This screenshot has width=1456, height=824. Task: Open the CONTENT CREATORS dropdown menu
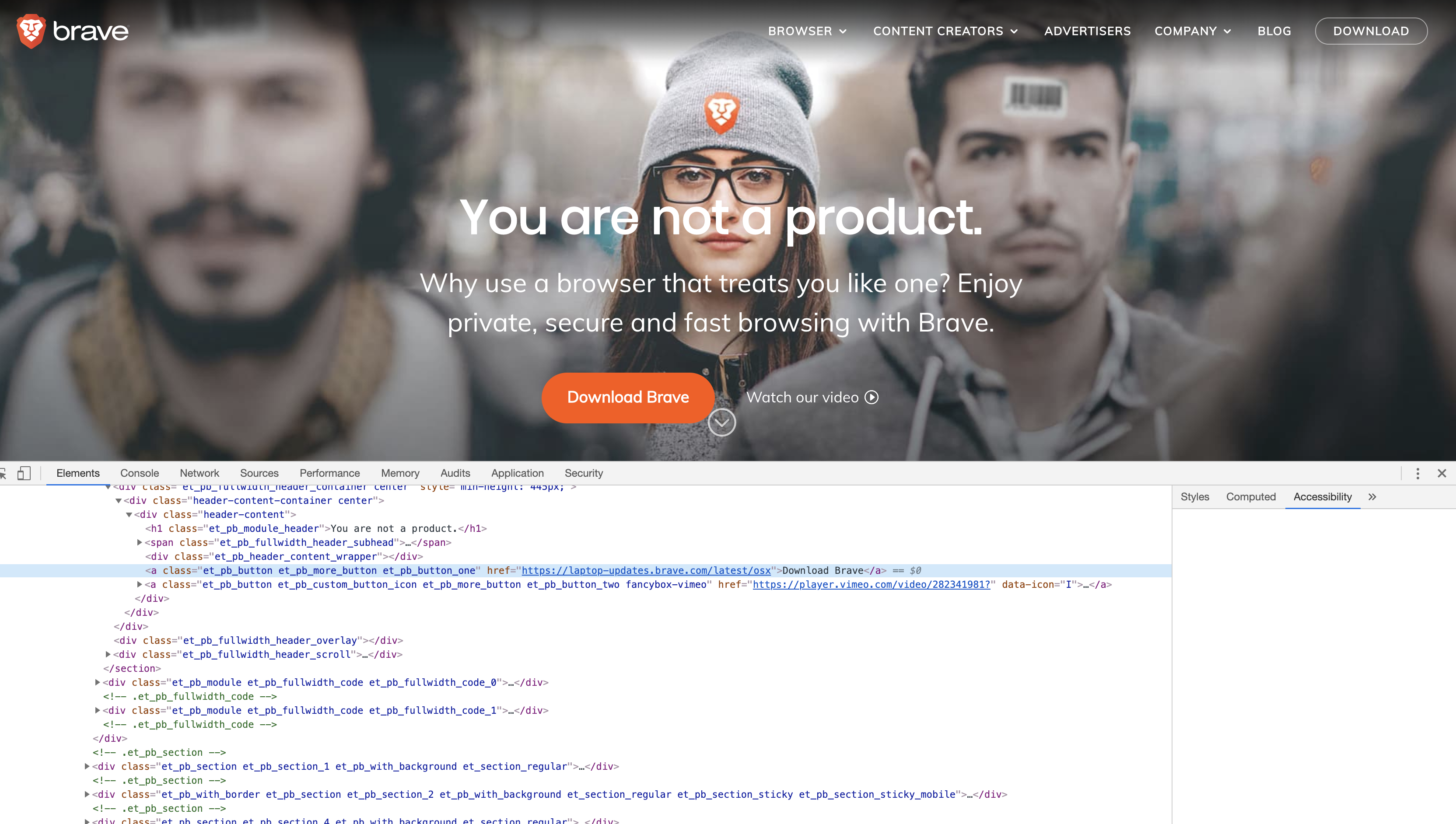tap(945, 31)
